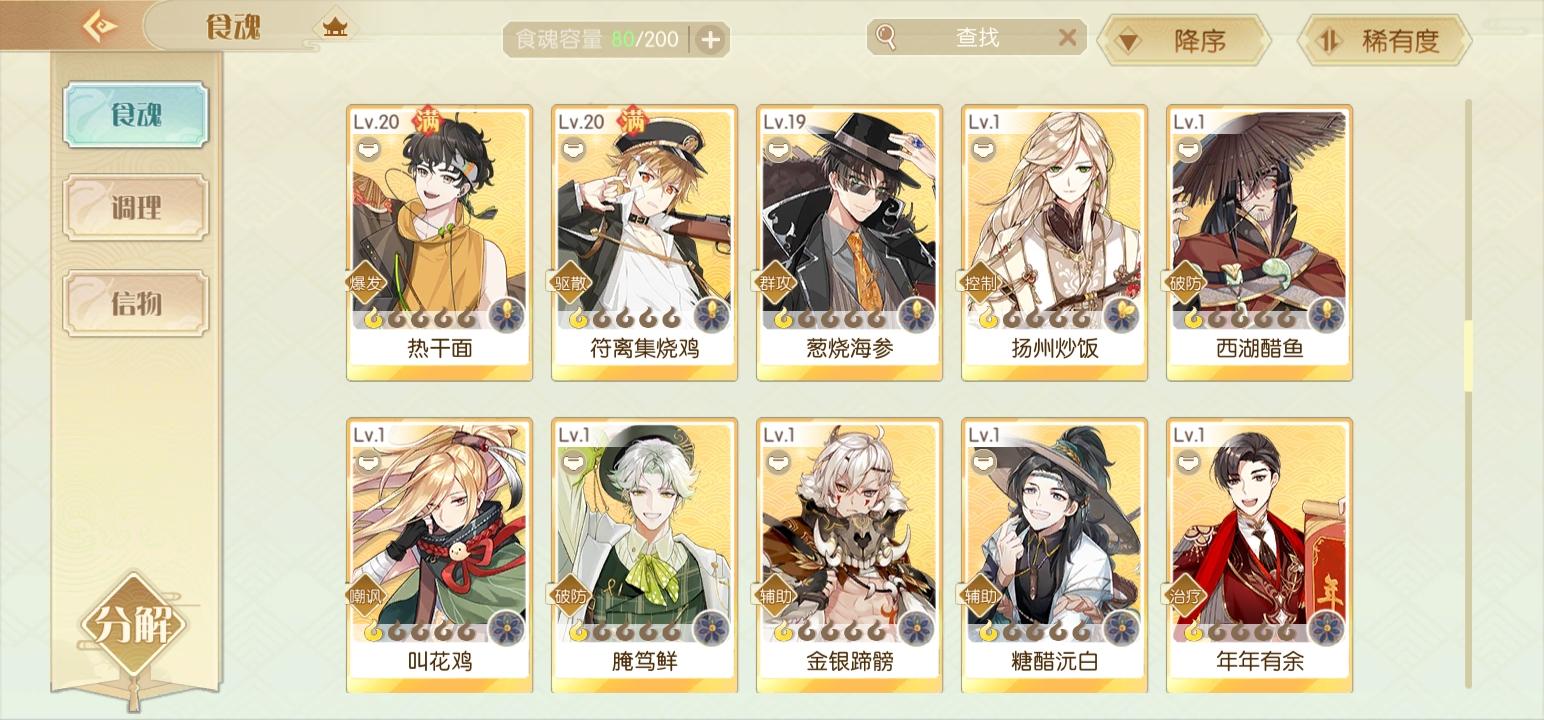Click the 嘲讽 role tag on 叫花鸡
1544x720 pixels.
coord(366,596)
